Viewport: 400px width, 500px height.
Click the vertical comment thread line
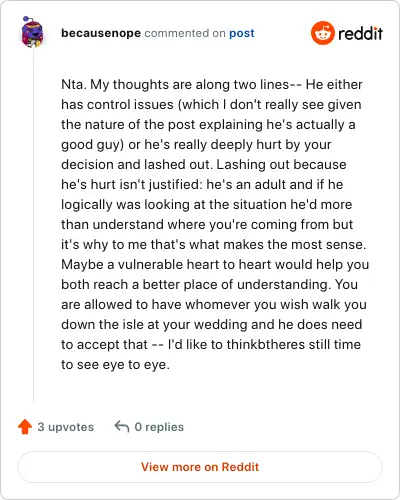coord(33,225)
